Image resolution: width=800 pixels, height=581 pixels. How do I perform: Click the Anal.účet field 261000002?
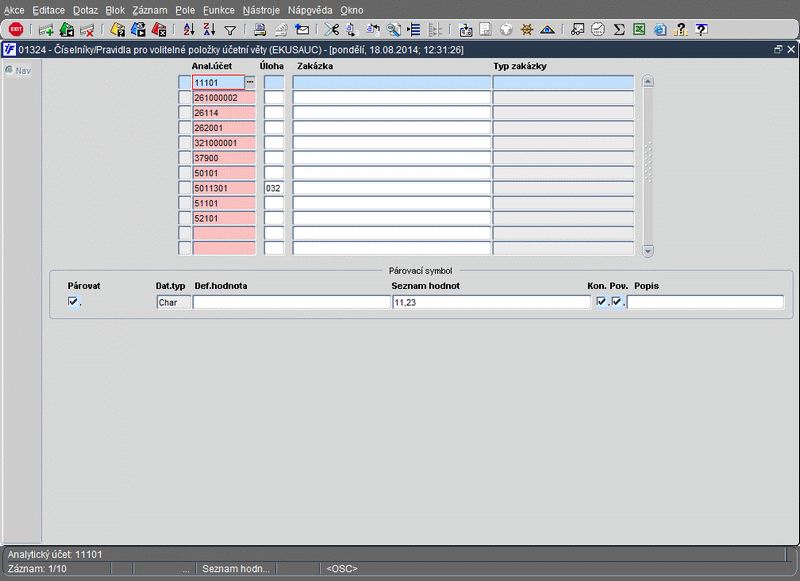[x=224, y=97]
